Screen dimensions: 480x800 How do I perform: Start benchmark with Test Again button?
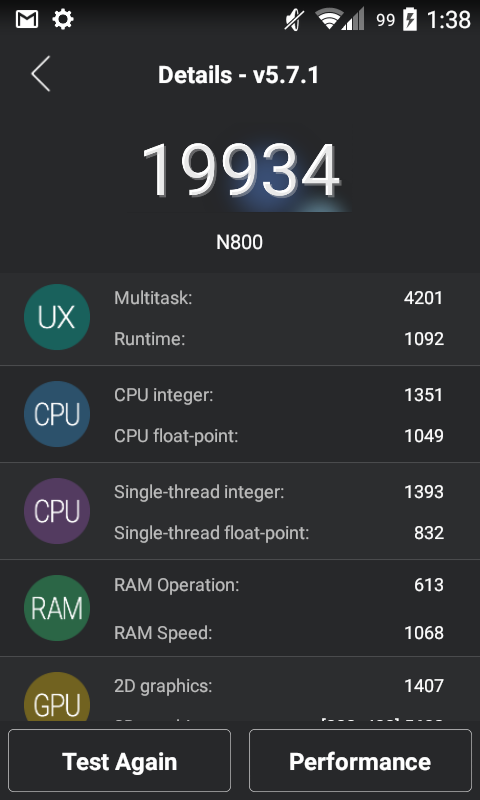click(x=119, y=761)
